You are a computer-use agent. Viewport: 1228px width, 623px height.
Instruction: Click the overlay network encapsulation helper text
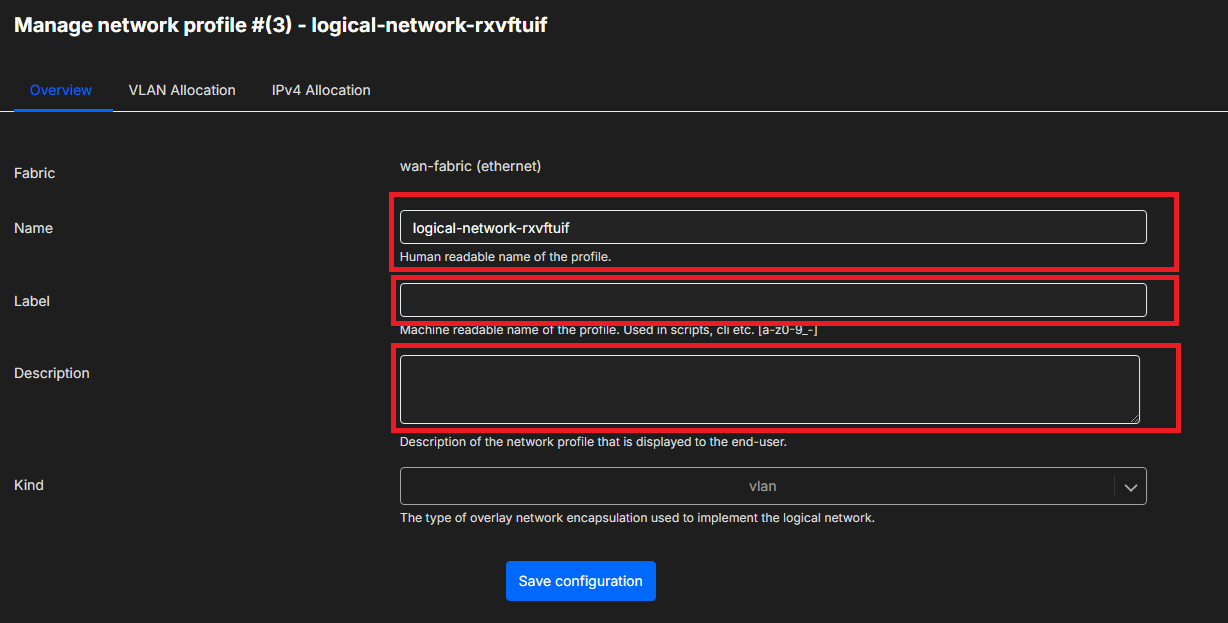point(637,518)
